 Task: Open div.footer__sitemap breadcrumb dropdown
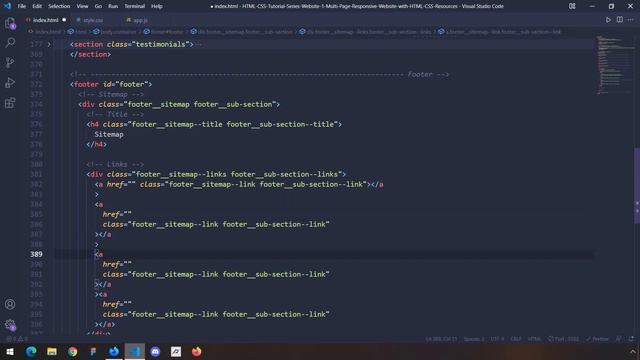click(245, 31)
